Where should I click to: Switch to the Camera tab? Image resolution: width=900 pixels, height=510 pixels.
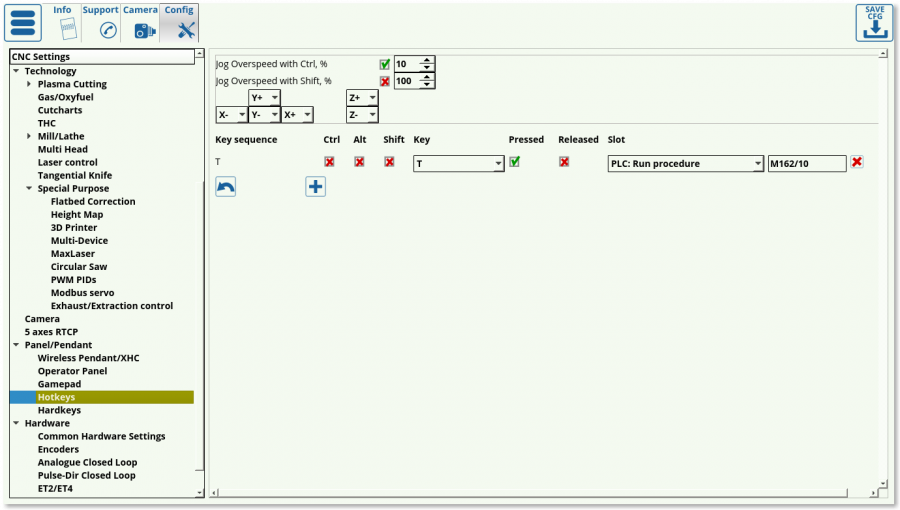click(141, 23)
